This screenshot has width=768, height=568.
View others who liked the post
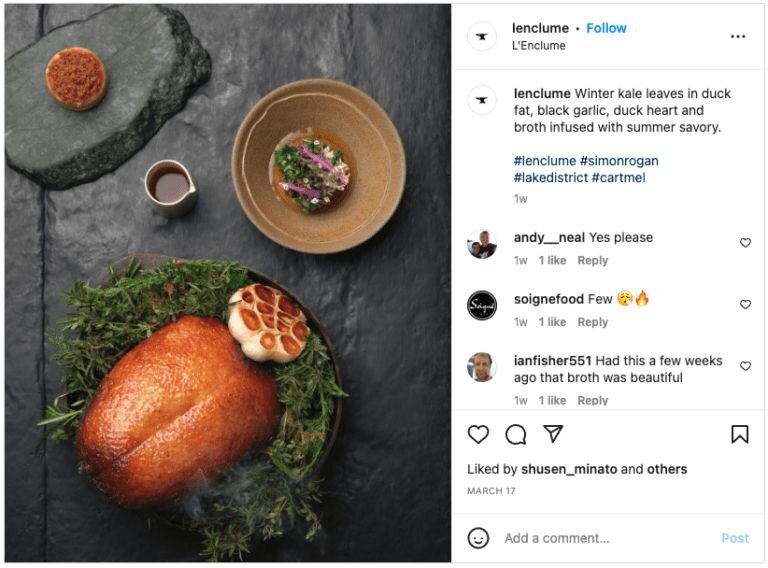coord(667,469)
